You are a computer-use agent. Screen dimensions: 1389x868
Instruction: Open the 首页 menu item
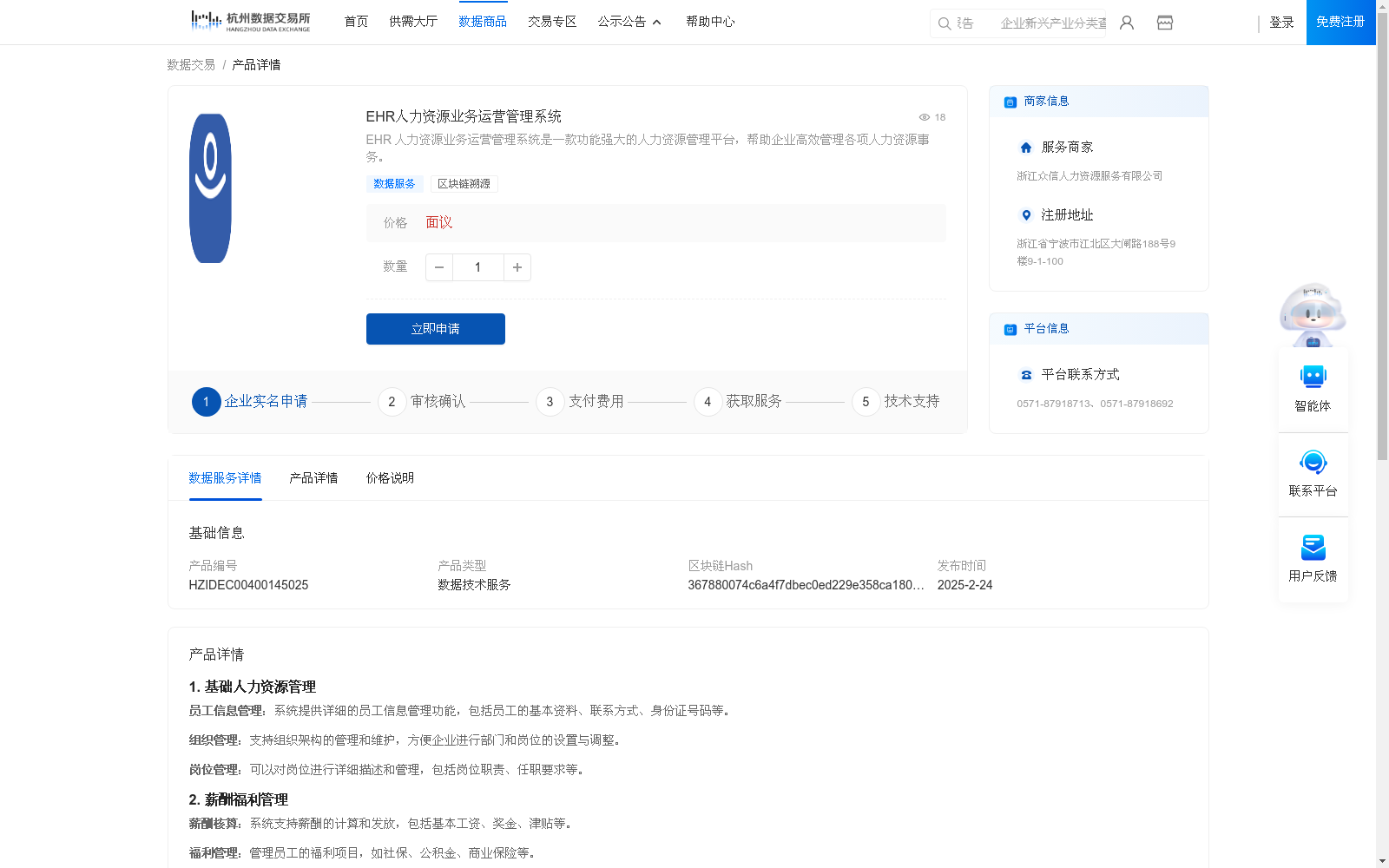(356, 22)
